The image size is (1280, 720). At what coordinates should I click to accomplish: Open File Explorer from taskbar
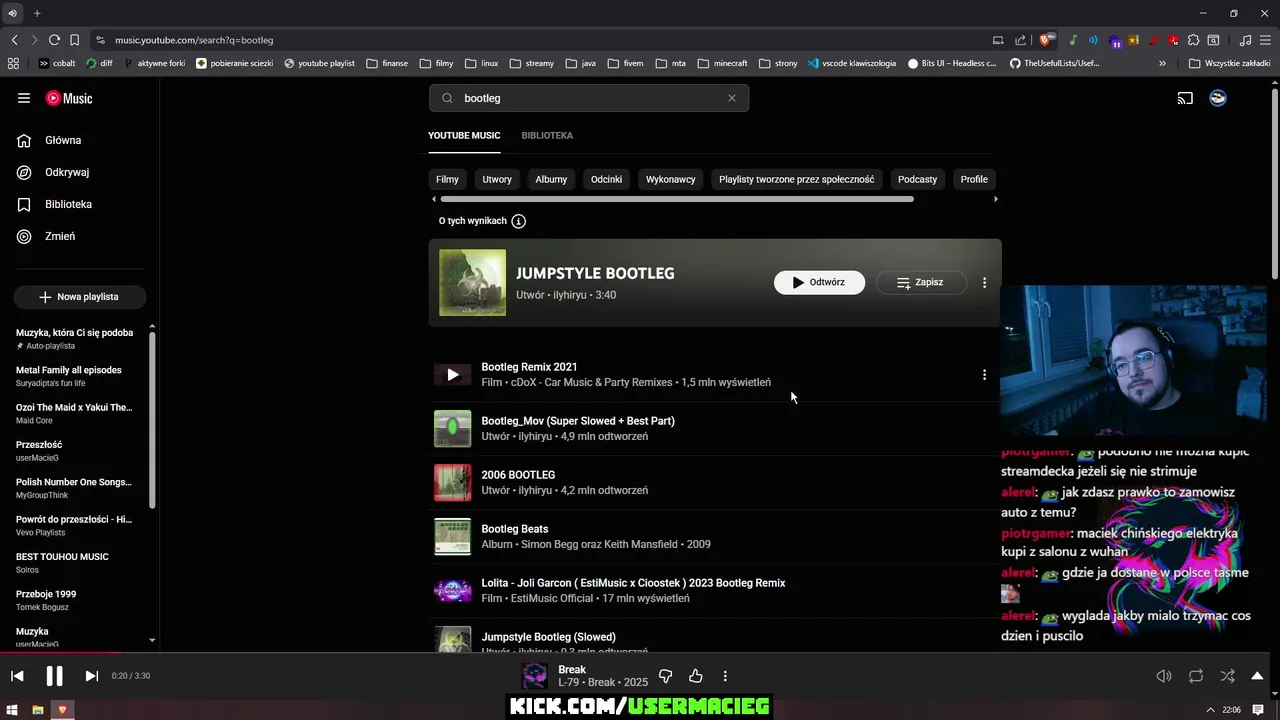tap(38, 710)
